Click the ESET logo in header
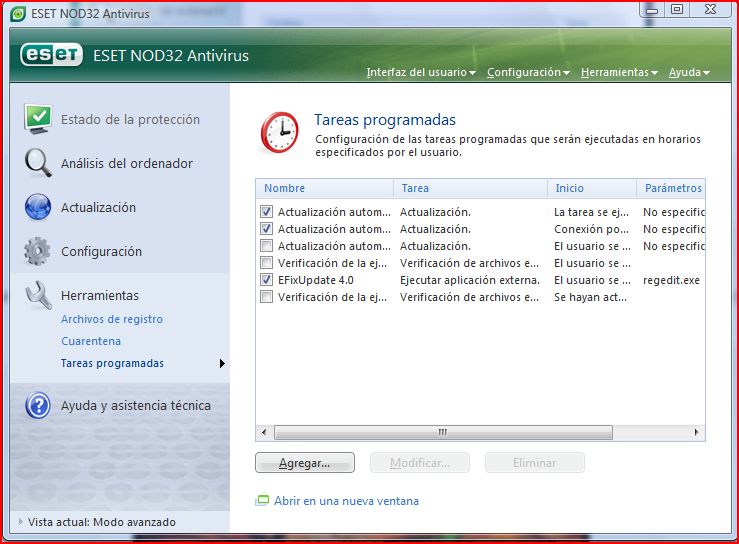739x544 pixels. click(x=51, y=55)
